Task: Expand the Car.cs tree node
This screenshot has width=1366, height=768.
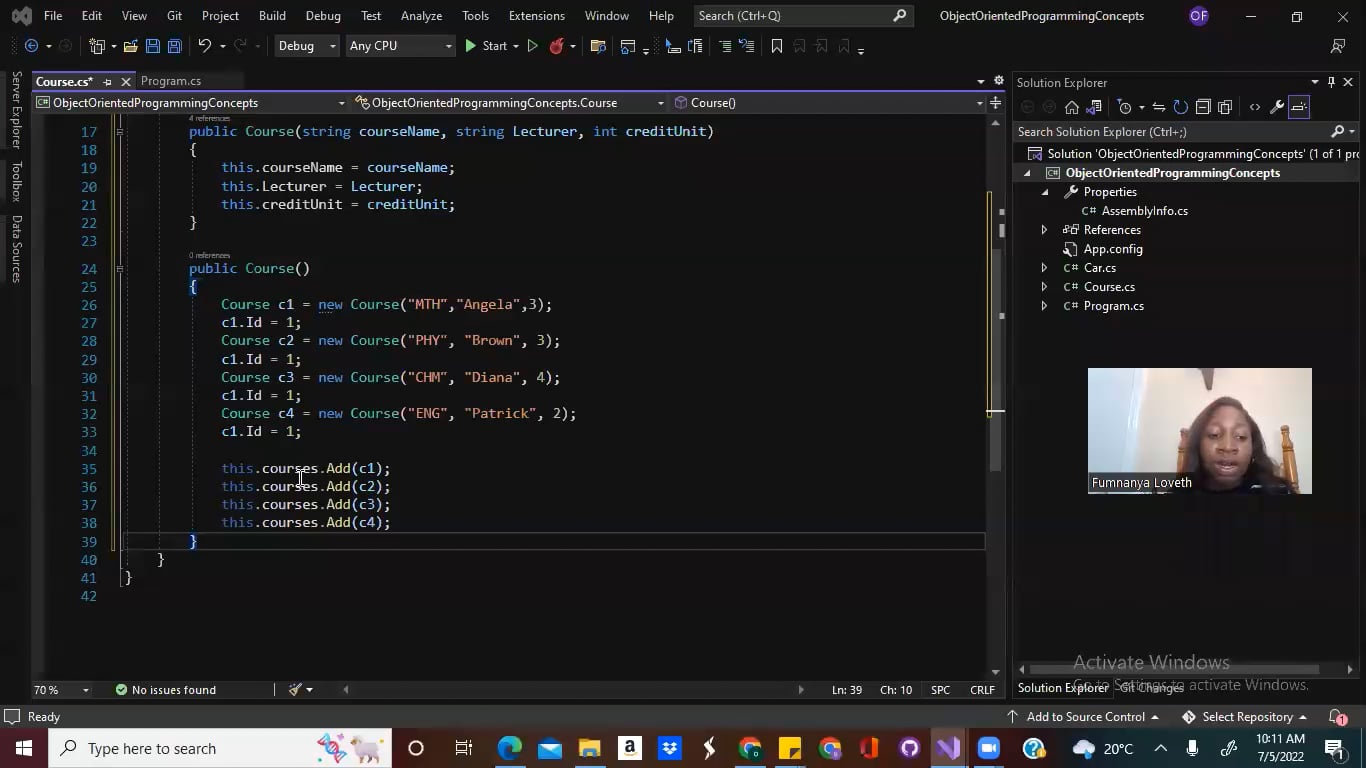Action: pyautogui.click(x=1044, y=268)
